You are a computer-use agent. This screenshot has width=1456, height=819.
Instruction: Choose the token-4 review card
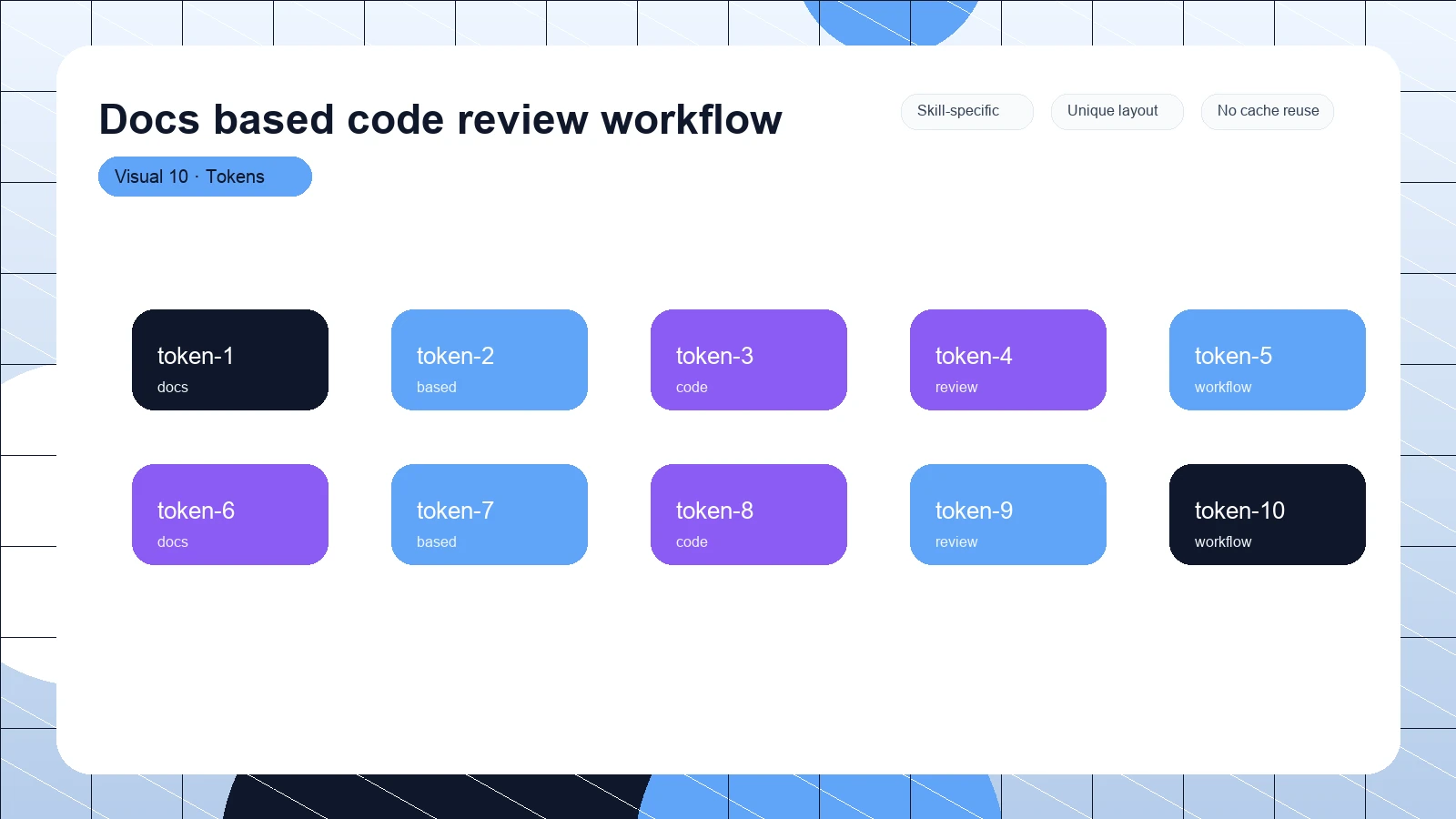pyautogui.click(x=1008, y=359)
